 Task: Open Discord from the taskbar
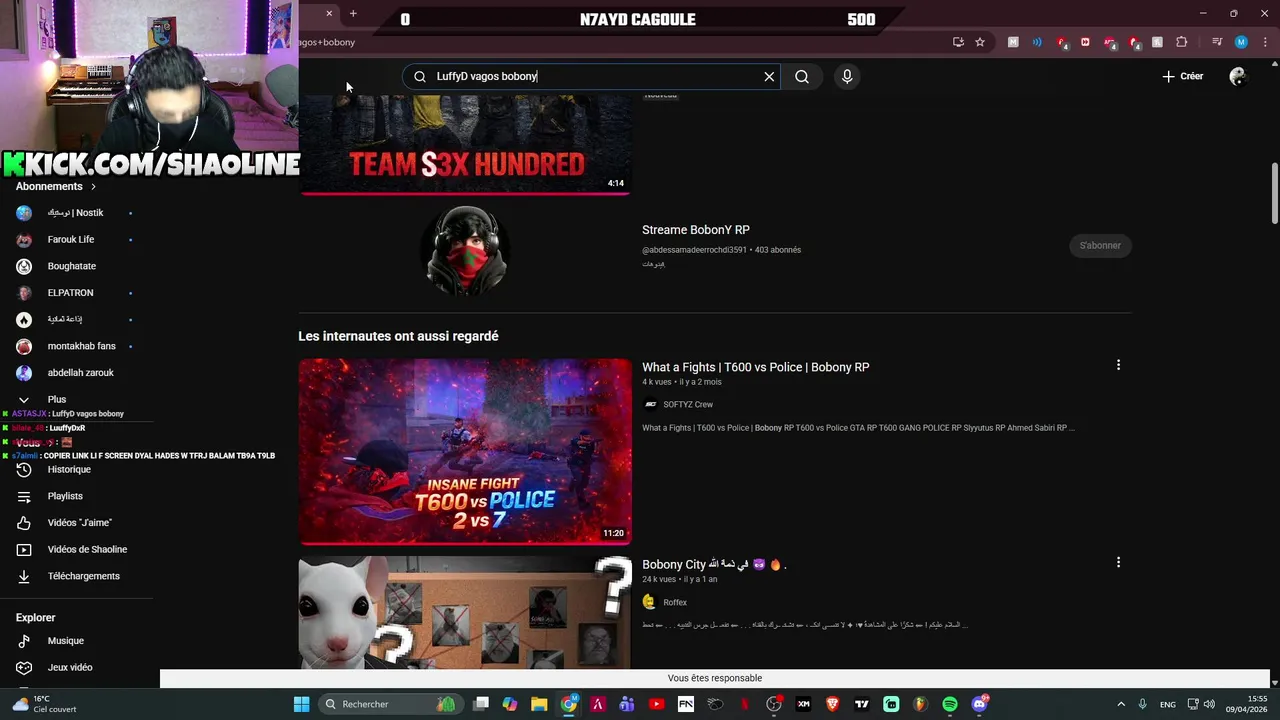[x=979, y=704]
